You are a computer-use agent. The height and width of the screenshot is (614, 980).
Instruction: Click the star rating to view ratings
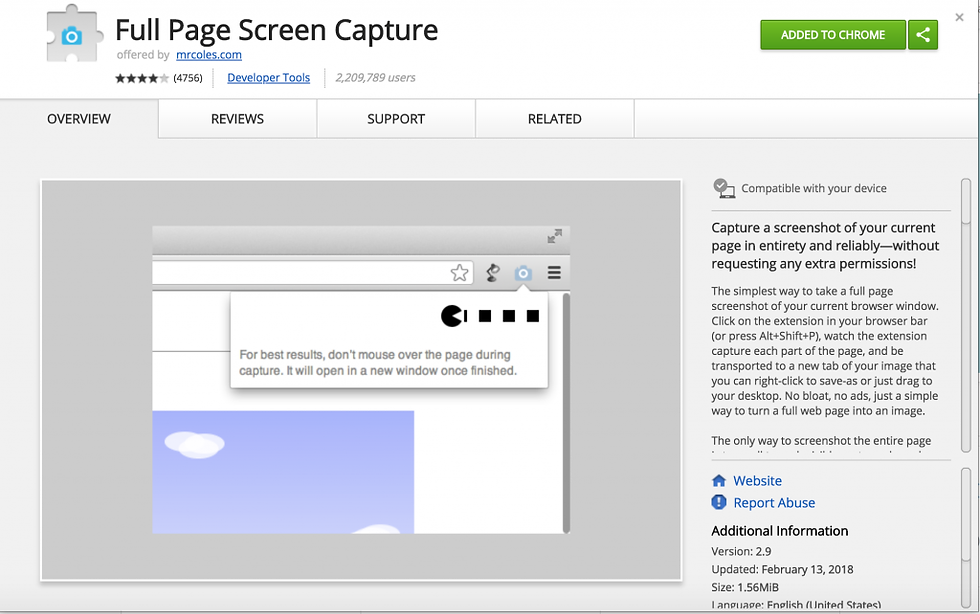142,78
